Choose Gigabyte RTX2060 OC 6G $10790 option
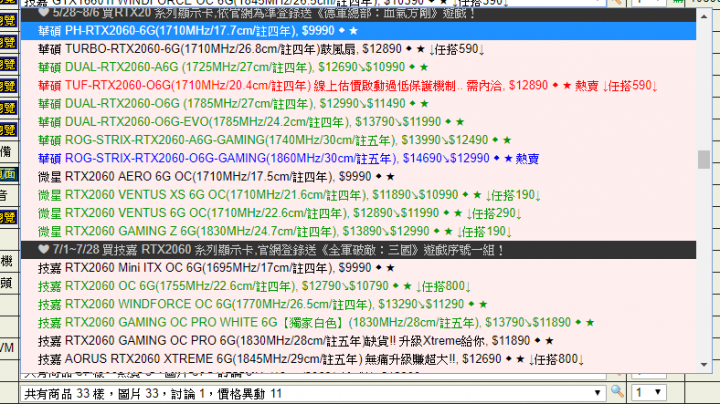The height and width of the screenshot is (404, 720). pos(358,286)
